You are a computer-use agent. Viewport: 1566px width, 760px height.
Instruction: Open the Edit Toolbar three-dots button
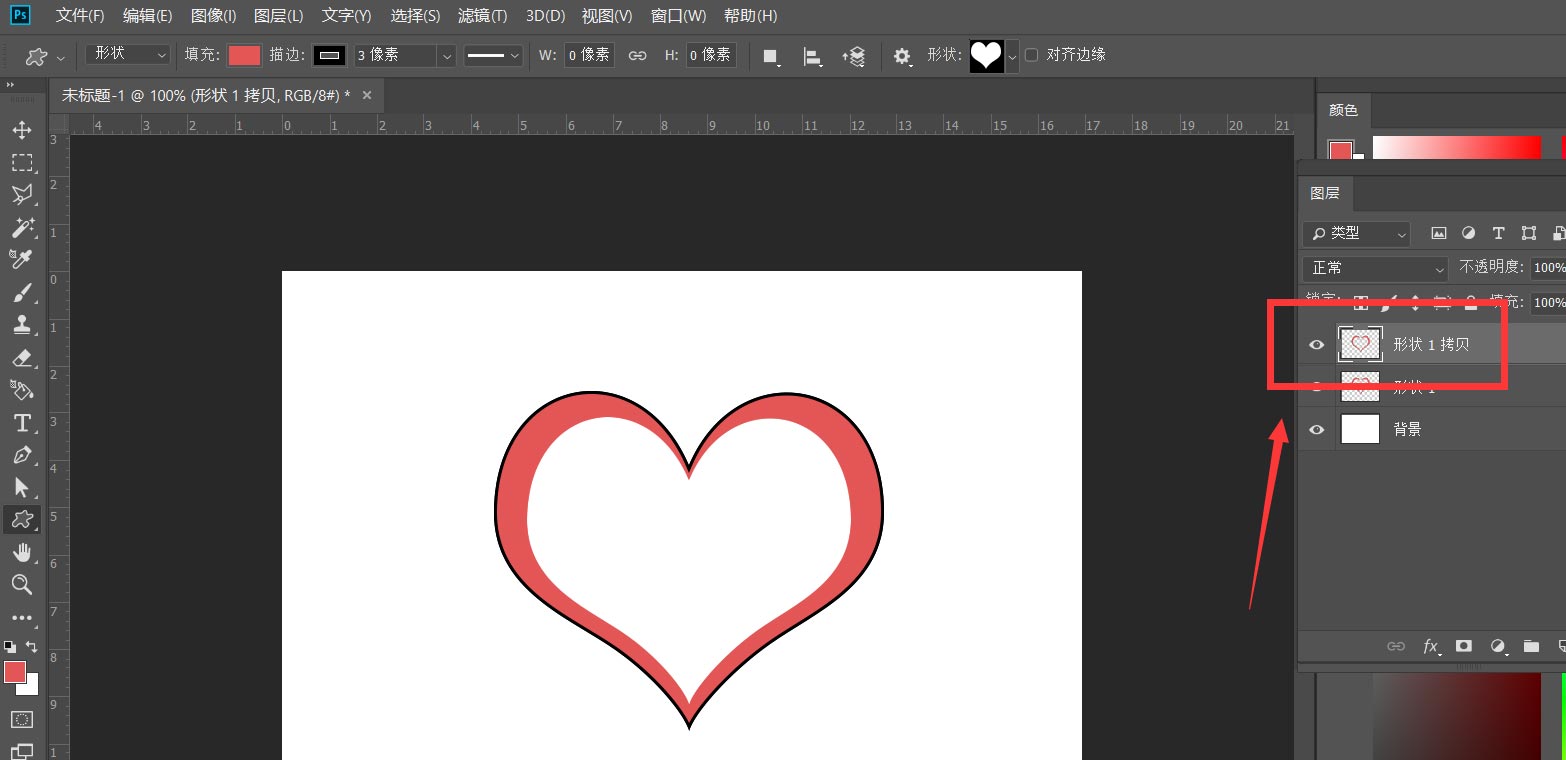point(22,618)
